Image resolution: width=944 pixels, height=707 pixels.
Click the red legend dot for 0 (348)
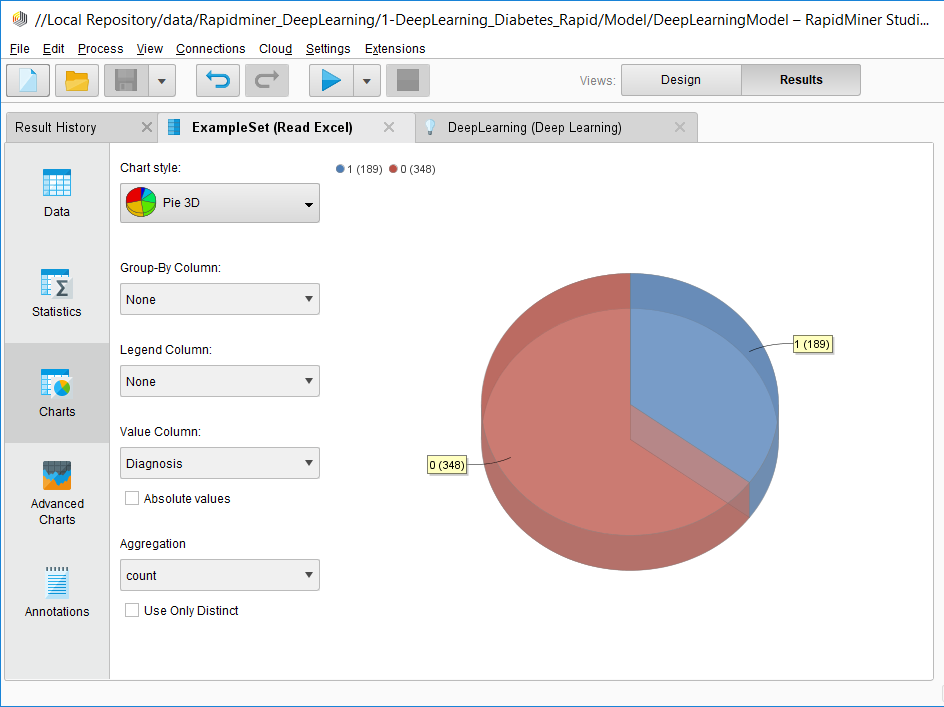tap(393, 169)
